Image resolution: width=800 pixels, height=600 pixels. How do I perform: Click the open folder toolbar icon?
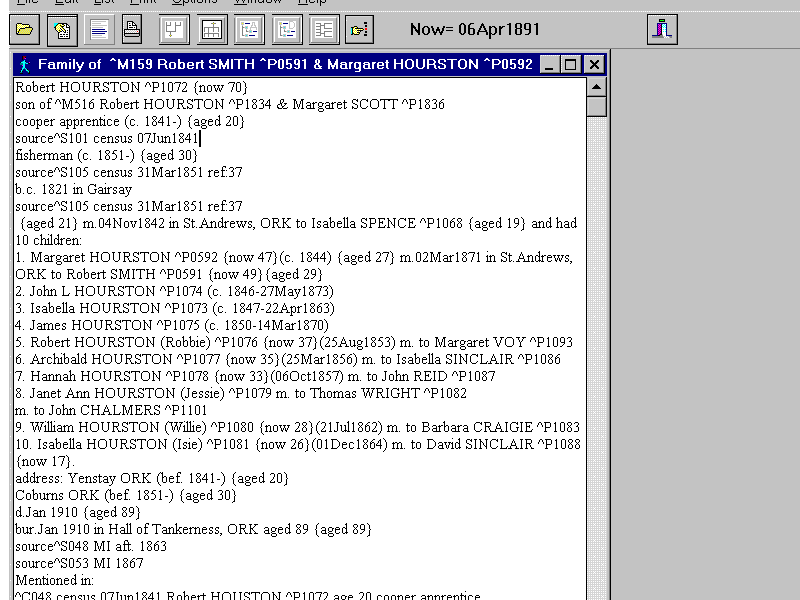point(25,30)
